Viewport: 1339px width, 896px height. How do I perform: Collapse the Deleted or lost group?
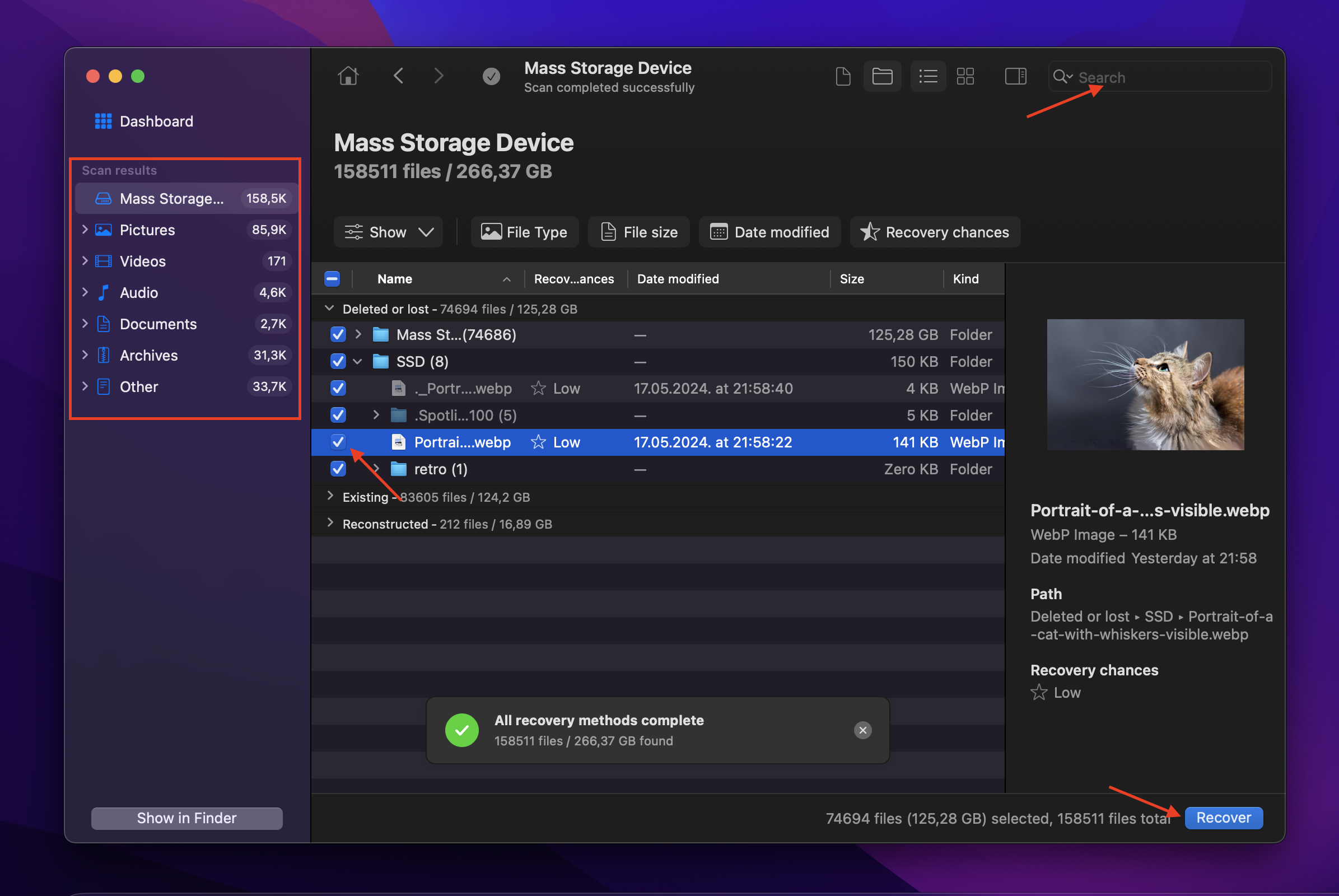329,308
